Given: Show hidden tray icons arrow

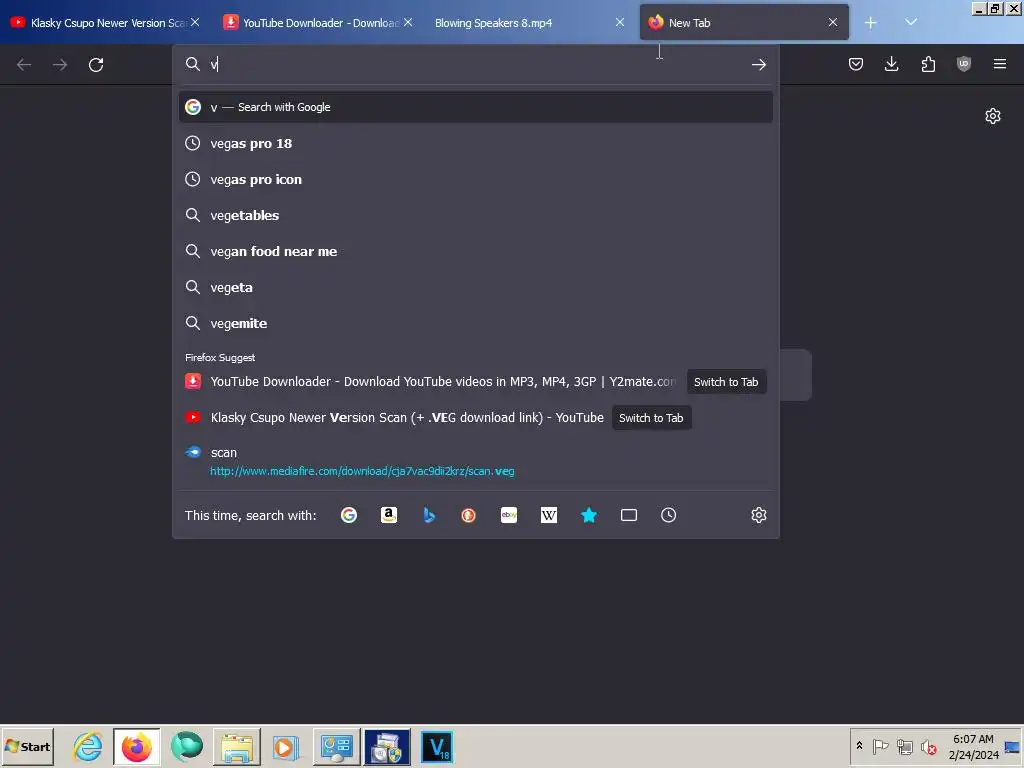Looking at the screenshot, I should click(x=859, y=746).
